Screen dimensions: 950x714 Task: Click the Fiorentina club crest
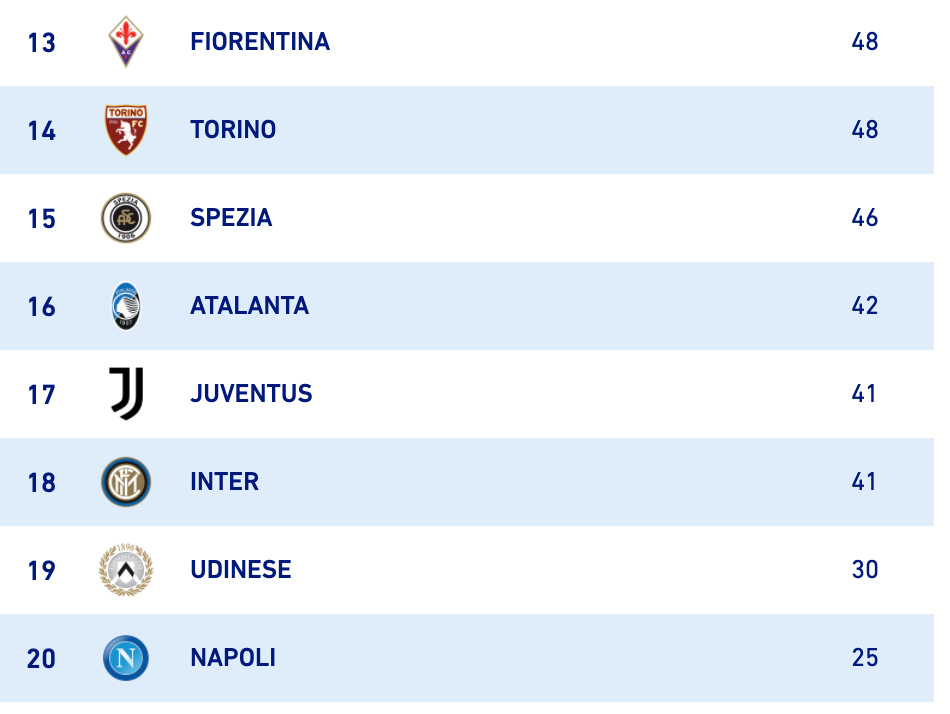(x=126, y=41)
